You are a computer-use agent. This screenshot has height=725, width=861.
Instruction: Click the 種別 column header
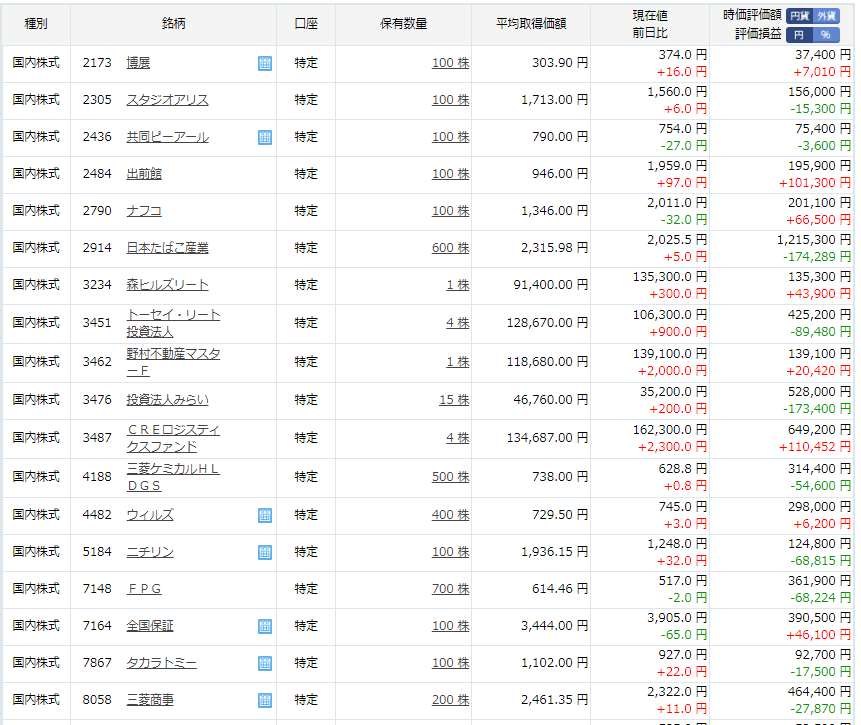36,24
